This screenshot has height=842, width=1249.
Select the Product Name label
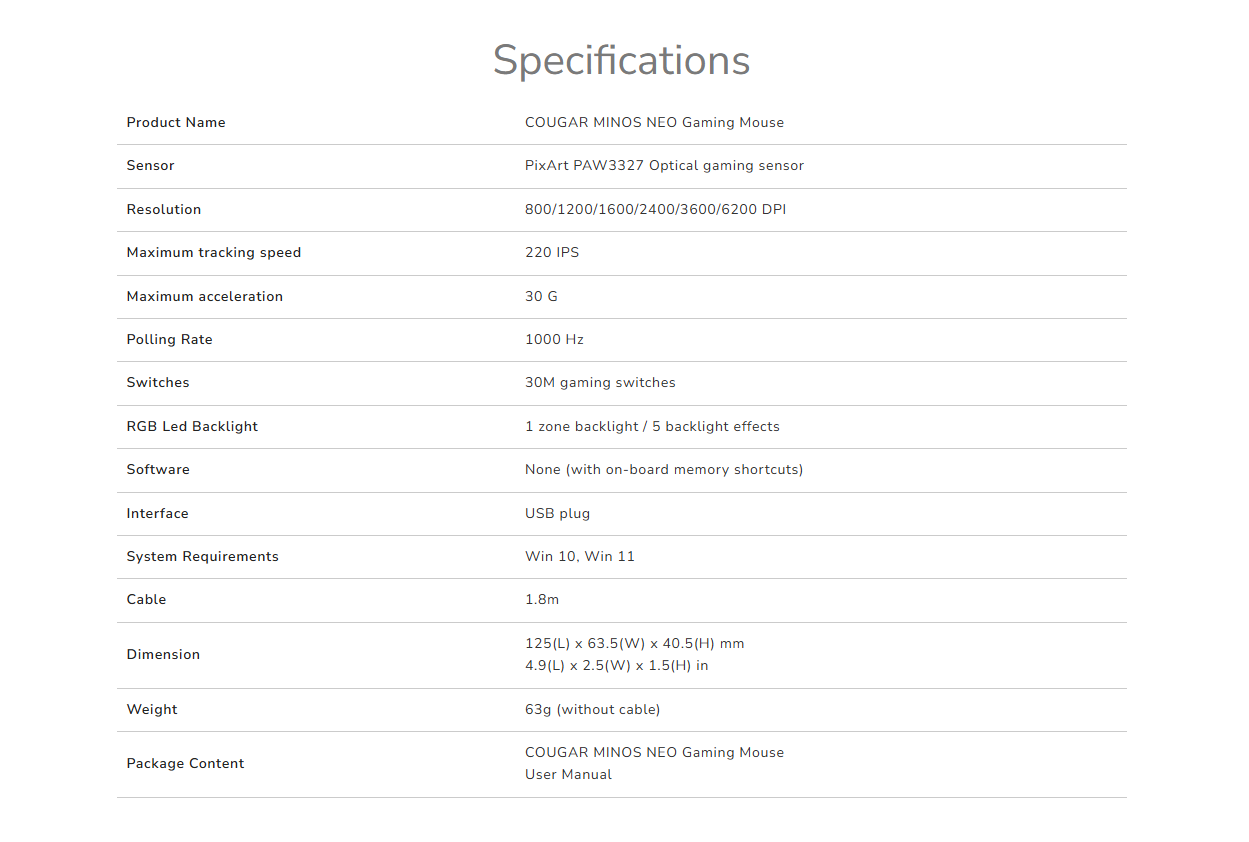coord(176,123)
